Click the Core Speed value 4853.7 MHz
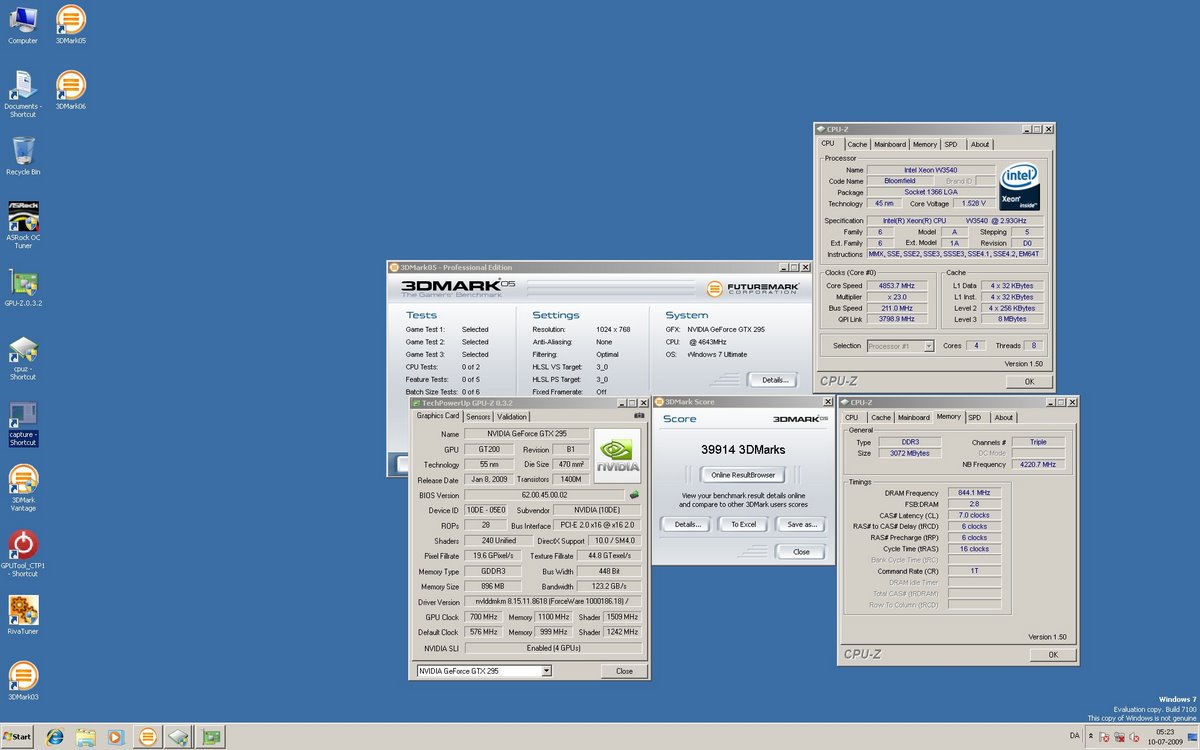 click(896, 285)
